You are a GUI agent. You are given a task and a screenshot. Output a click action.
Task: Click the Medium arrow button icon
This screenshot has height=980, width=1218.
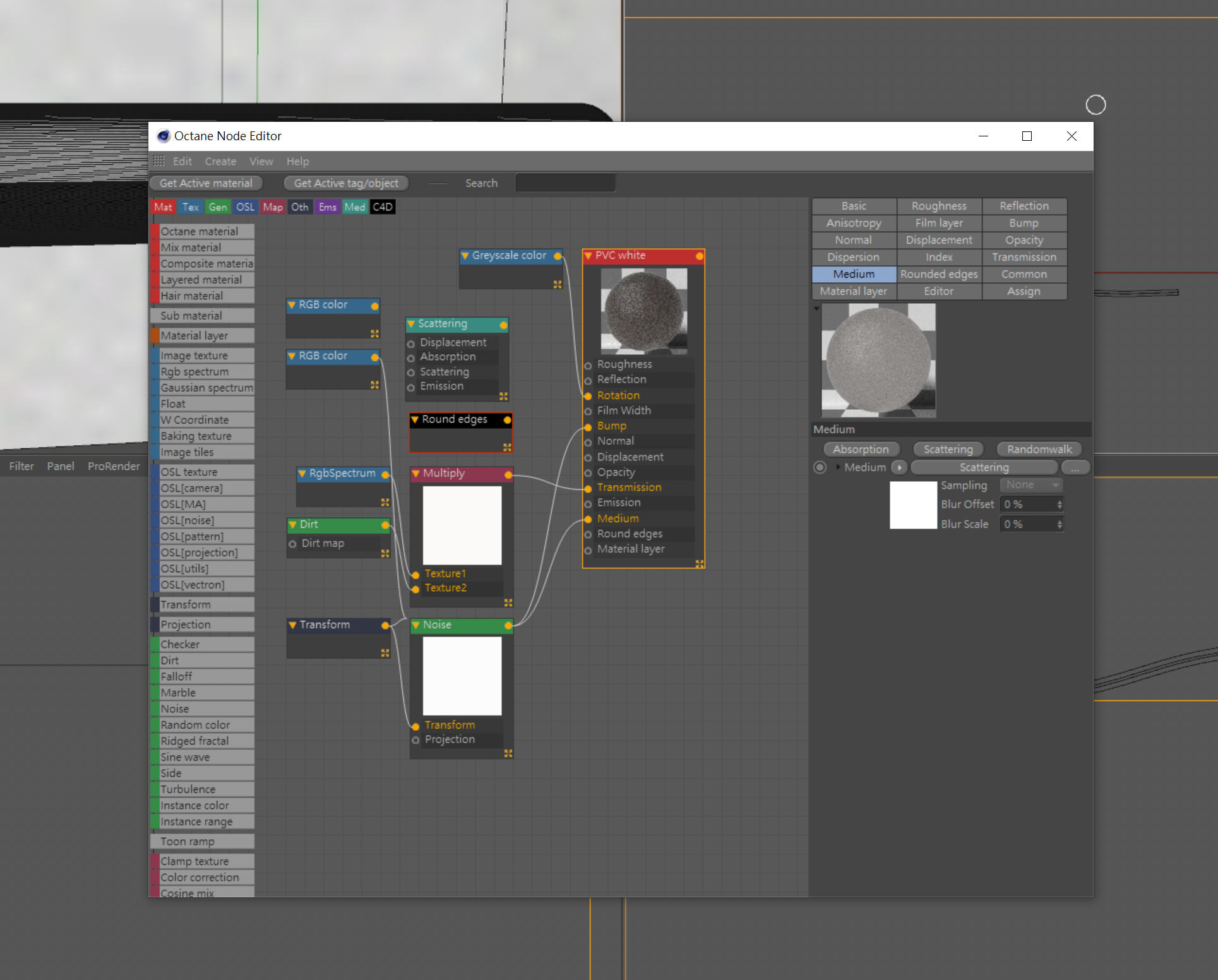pos(899,467)
